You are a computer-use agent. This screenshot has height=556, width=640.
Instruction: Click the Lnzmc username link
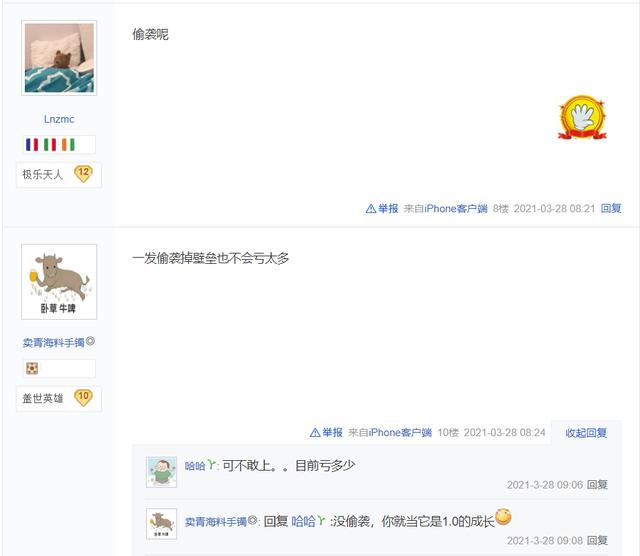pos(59,119)
